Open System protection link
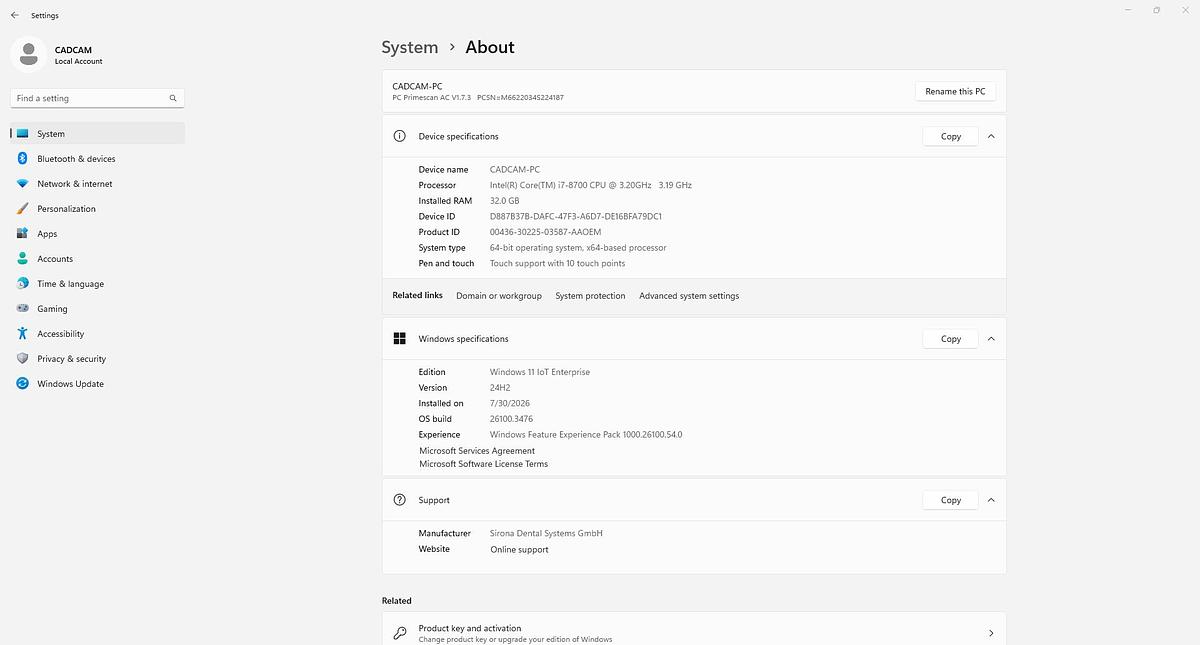The width and height of the screenshot is (1200, 645). coord(590,296)
